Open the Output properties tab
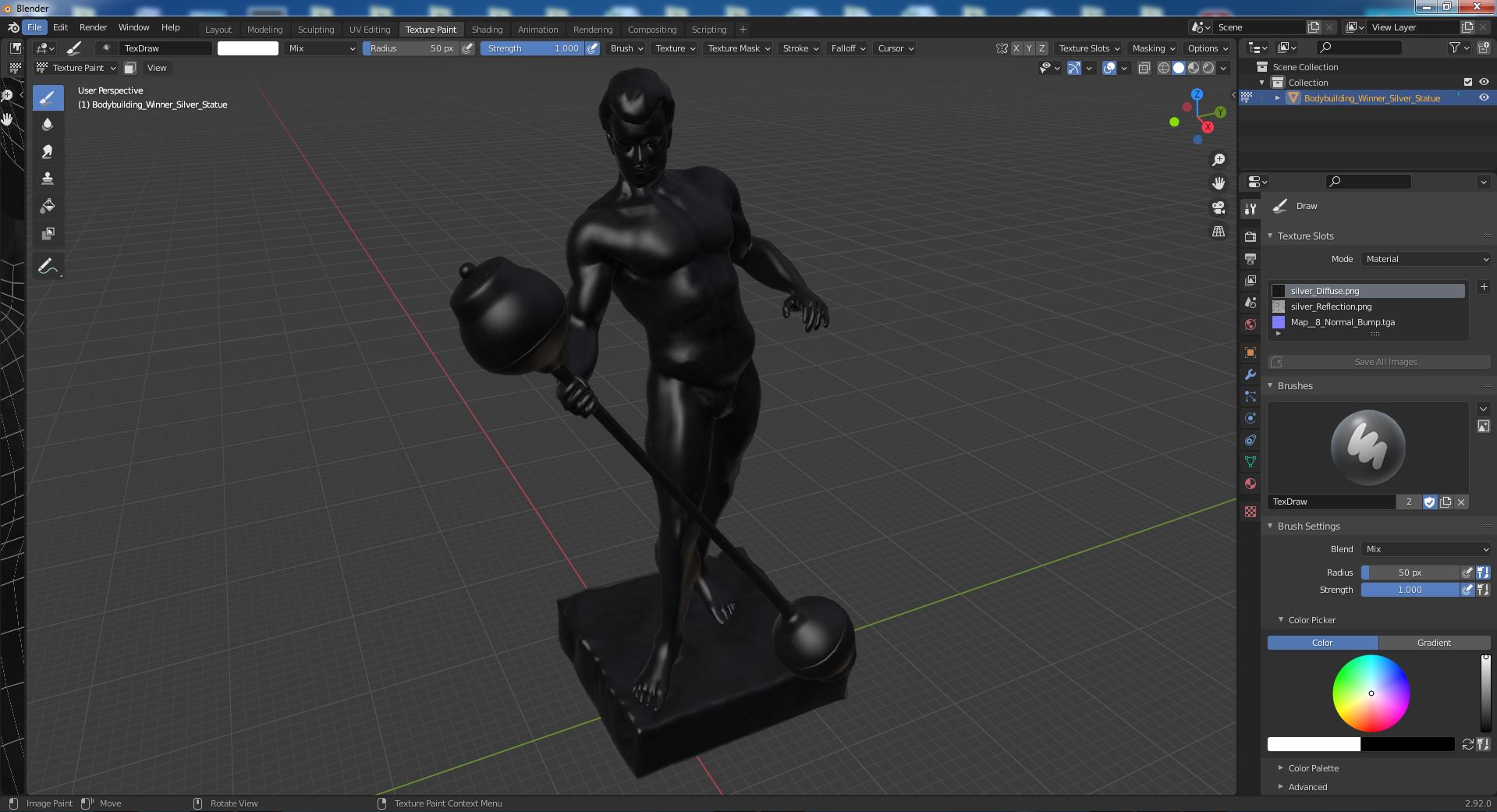This screenshot has width=1497, height=812. coord(1250,258)
